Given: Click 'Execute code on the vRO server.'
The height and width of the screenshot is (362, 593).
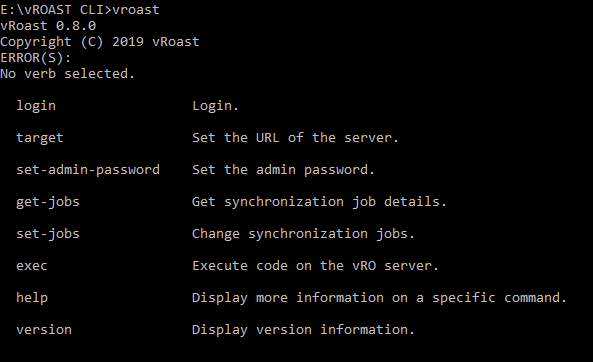Looking at the screenshot, I should 315,266.
